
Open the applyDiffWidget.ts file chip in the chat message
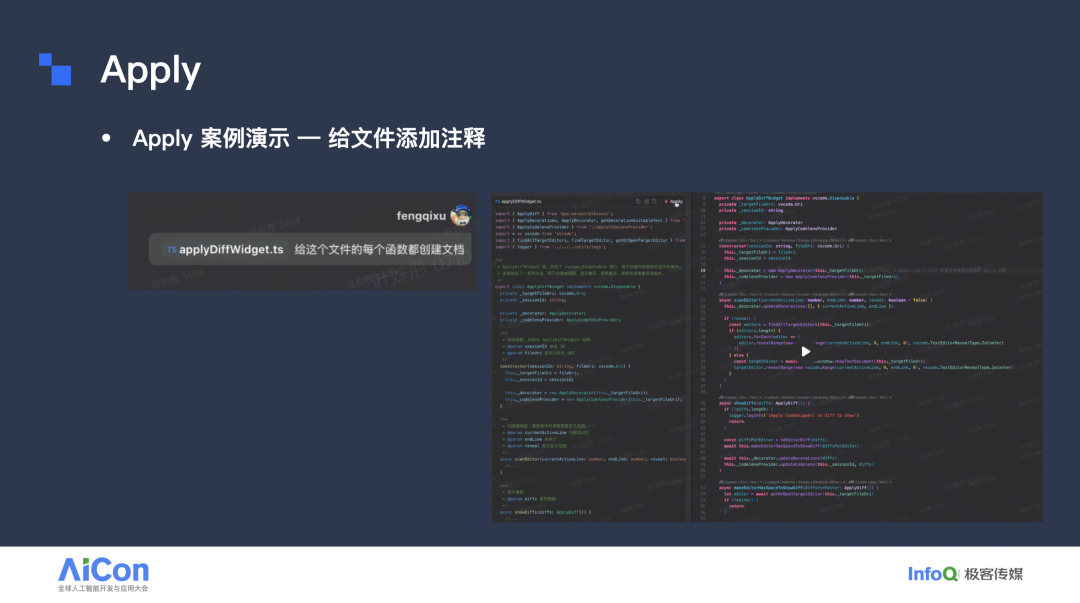(x=225, y=249)
